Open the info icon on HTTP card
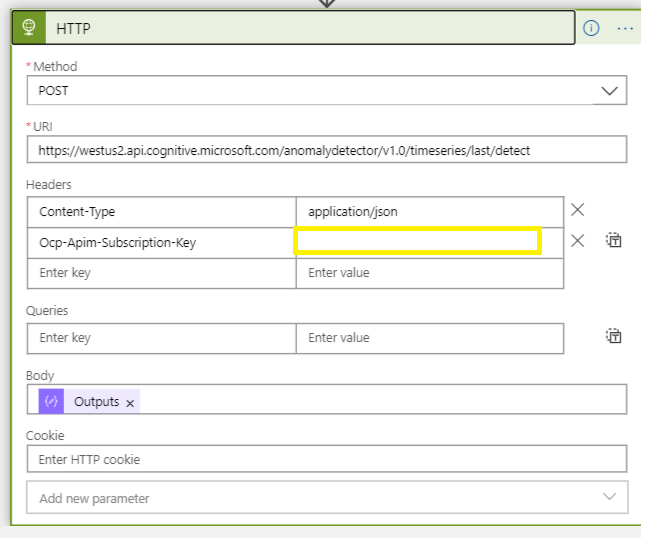This screenshot has width=651, height=538. [591, 29]
